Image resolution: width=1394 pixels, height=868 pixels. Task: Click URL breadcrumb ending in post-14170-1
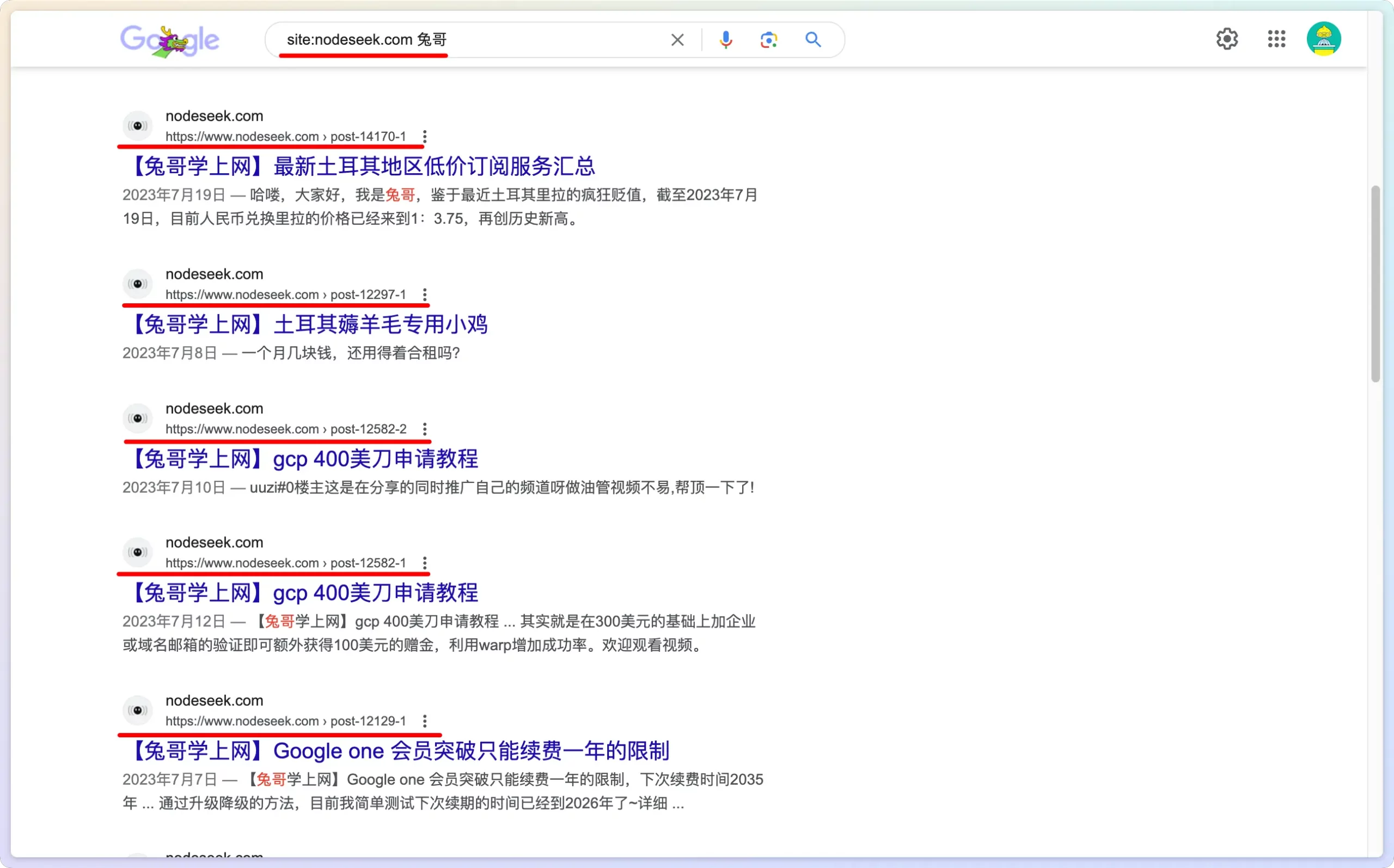(x=286, y=137)
